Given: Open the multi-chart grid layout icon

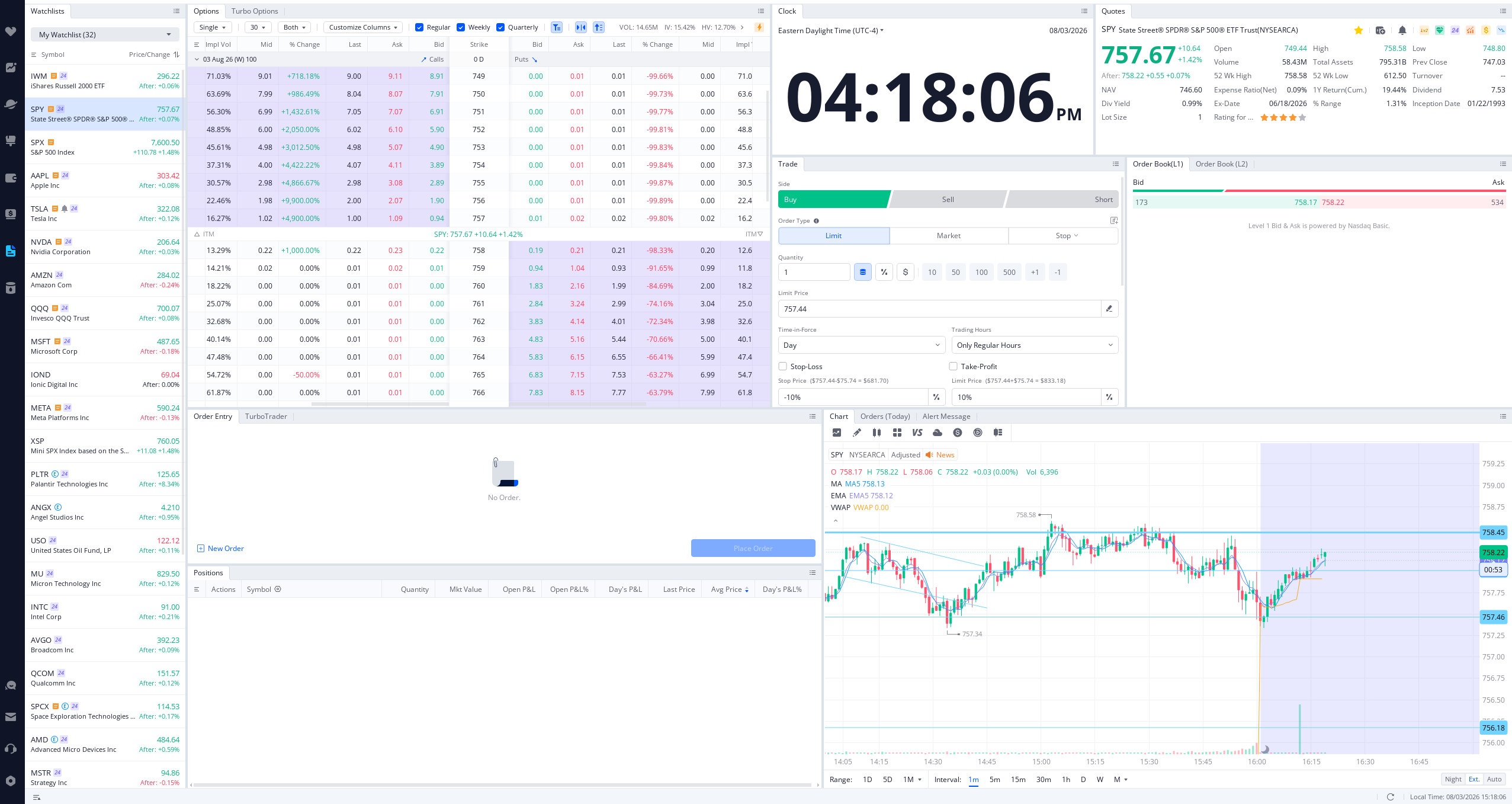Looking at the screenshot, I should click(x=897, y=433).
